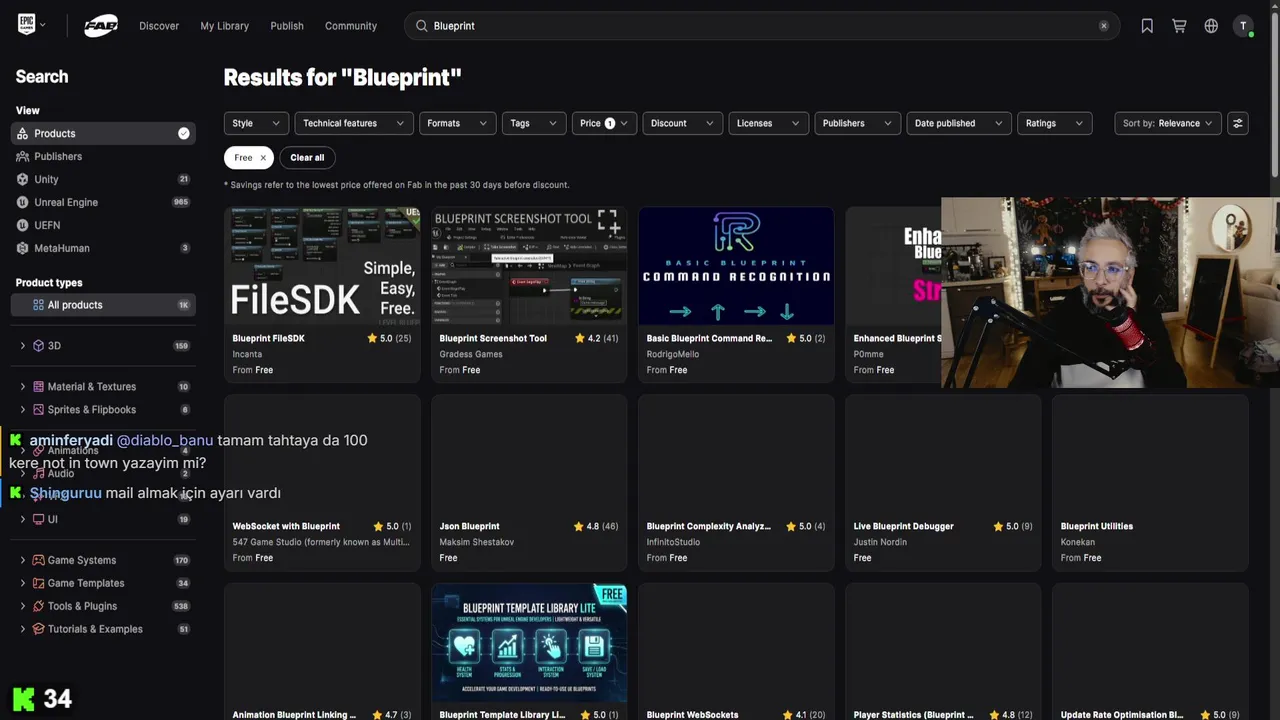
Task: Click the Sprites & Flipbooks category icon
Action: click(x=38, y=410)
